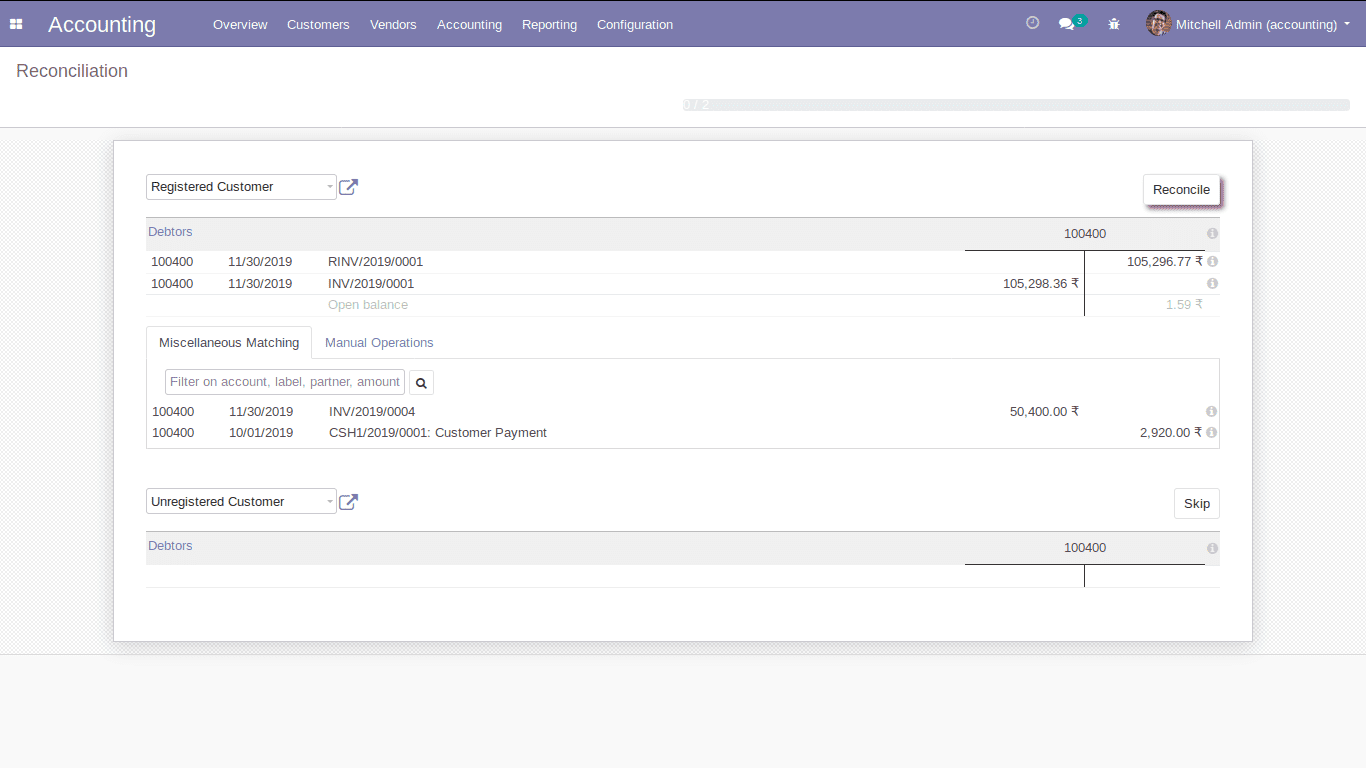
Task: Click the 50,400.00 ₹ amount
Action: tap(1044, 412)
